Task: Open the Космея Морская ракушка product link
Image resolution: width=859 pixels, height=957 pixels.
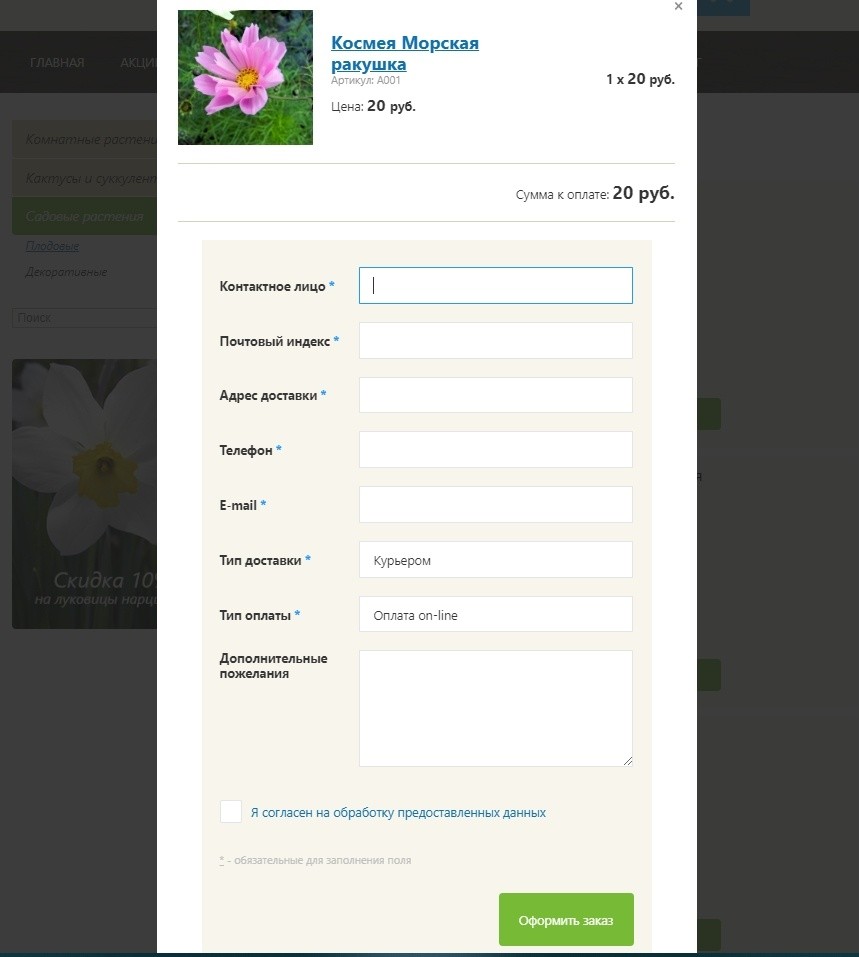Action: click(x=405, y=53)
